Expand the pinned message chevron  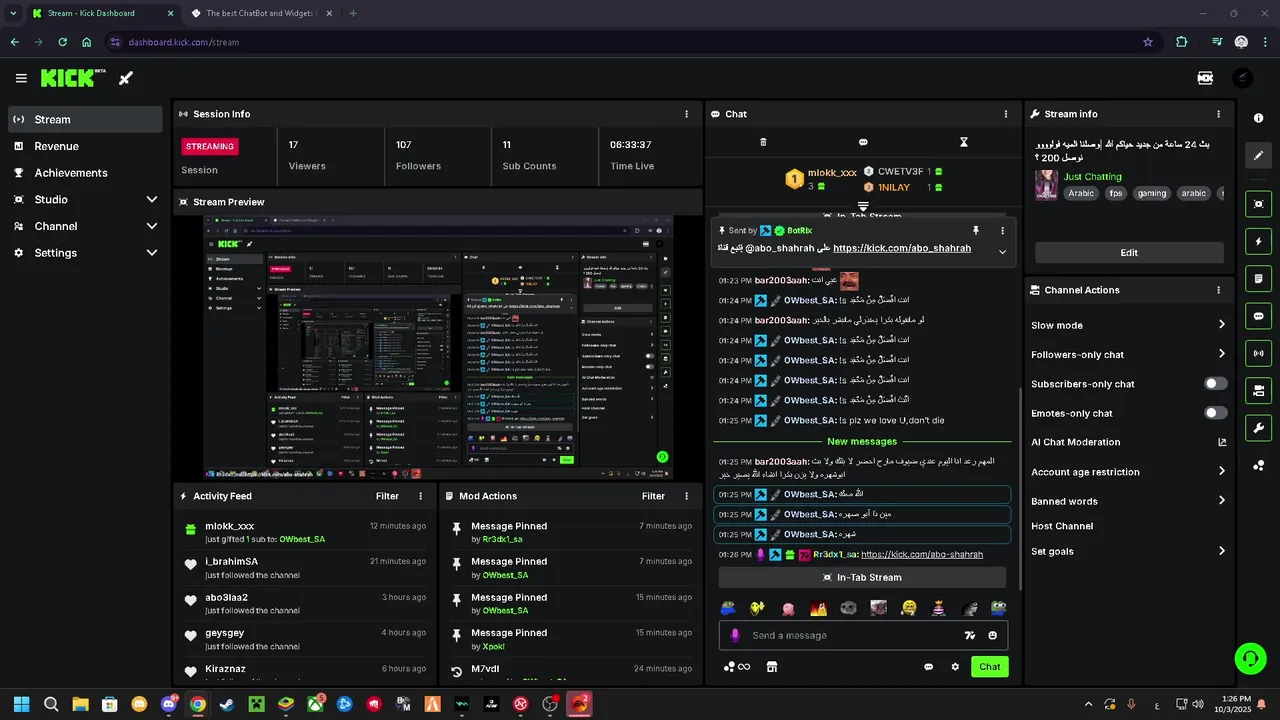(1002, 251)
